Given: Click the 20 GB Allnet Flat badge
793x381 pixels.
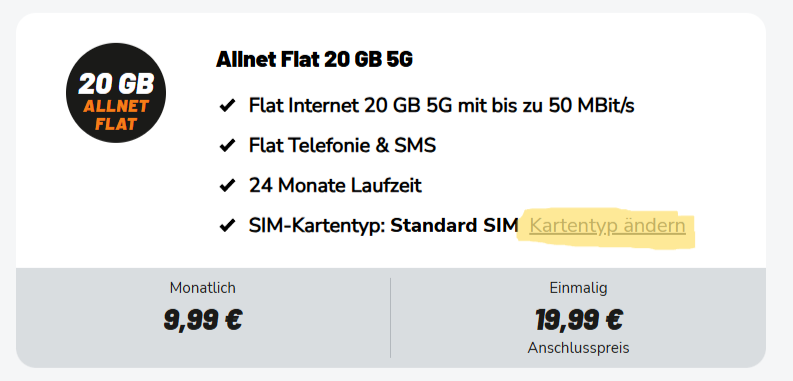Looking at the screenshot, I should click(x=116, y=93).
